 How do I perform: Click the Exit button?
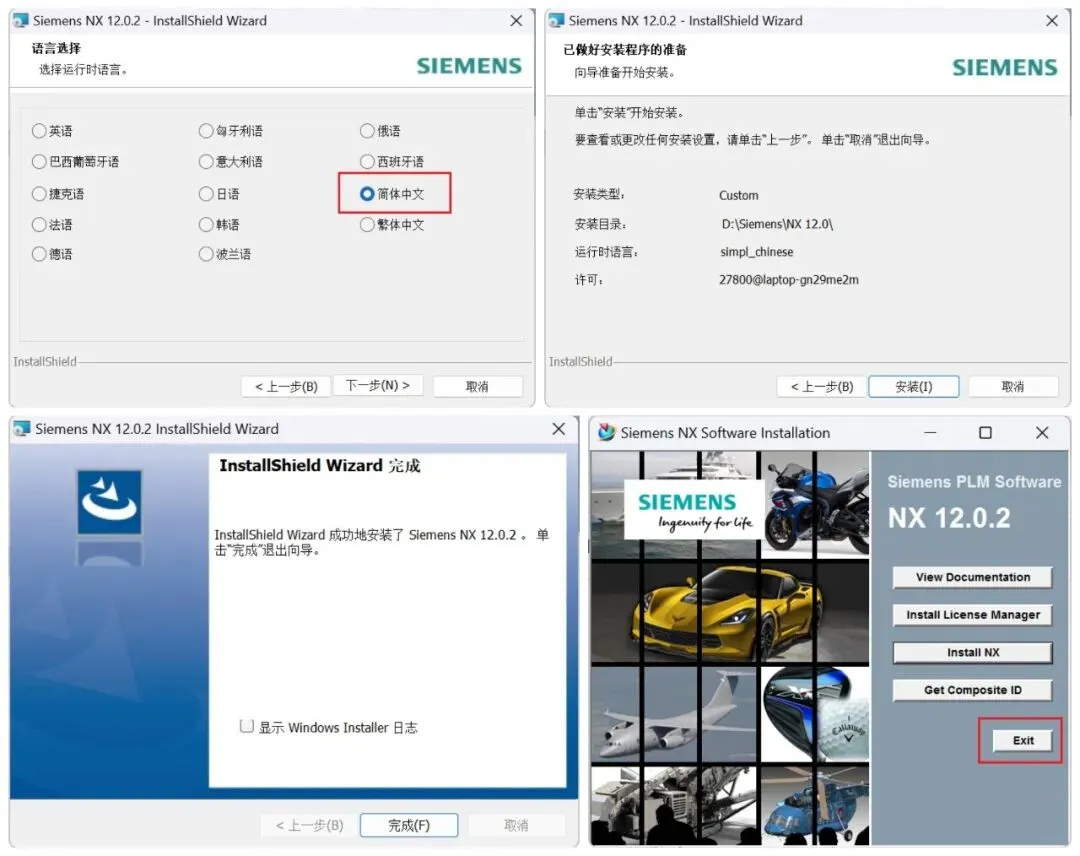pos(1023,740)
